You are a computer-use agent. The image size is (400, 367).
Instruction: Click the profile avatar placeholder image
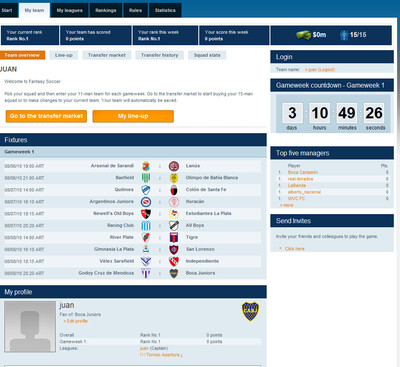(x=30, y=327)
